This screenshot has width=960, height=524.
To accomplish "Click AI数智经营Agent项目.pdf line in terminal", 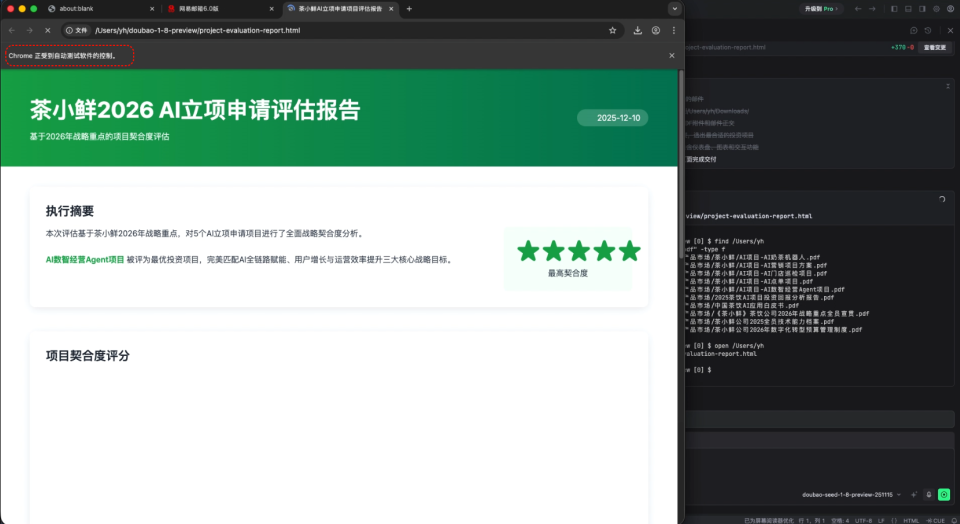I will 767,290.
